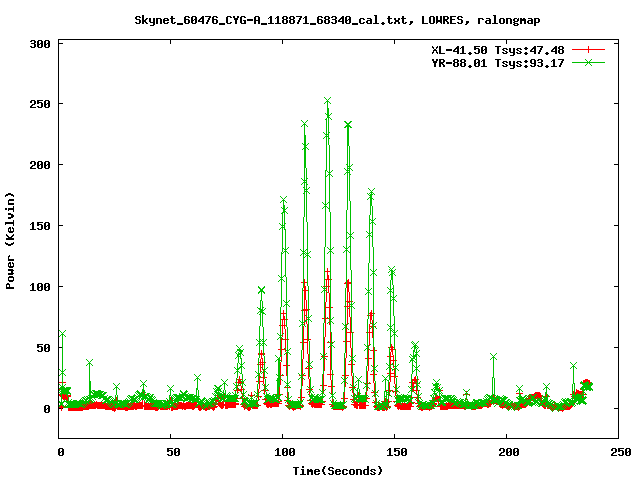Click the y-axis tick label 100

point(40,287)
